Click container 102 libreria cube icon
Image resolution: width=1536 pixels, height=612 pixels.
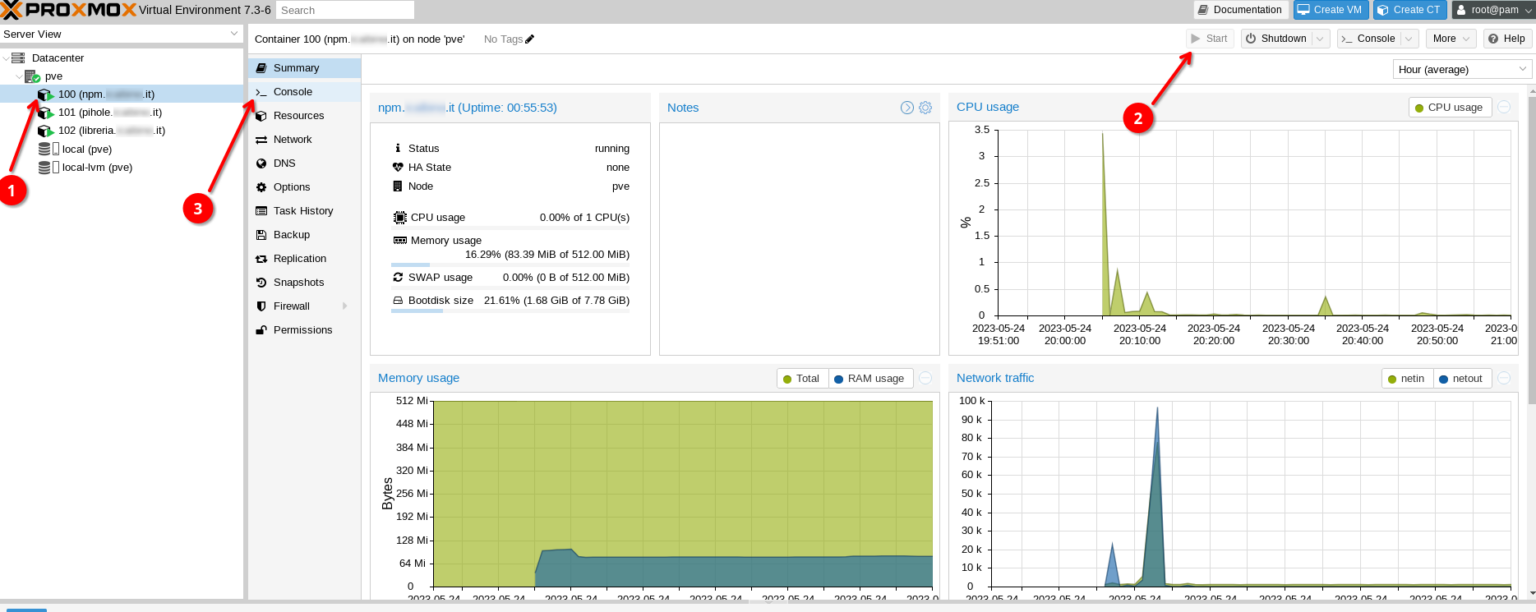45,130
